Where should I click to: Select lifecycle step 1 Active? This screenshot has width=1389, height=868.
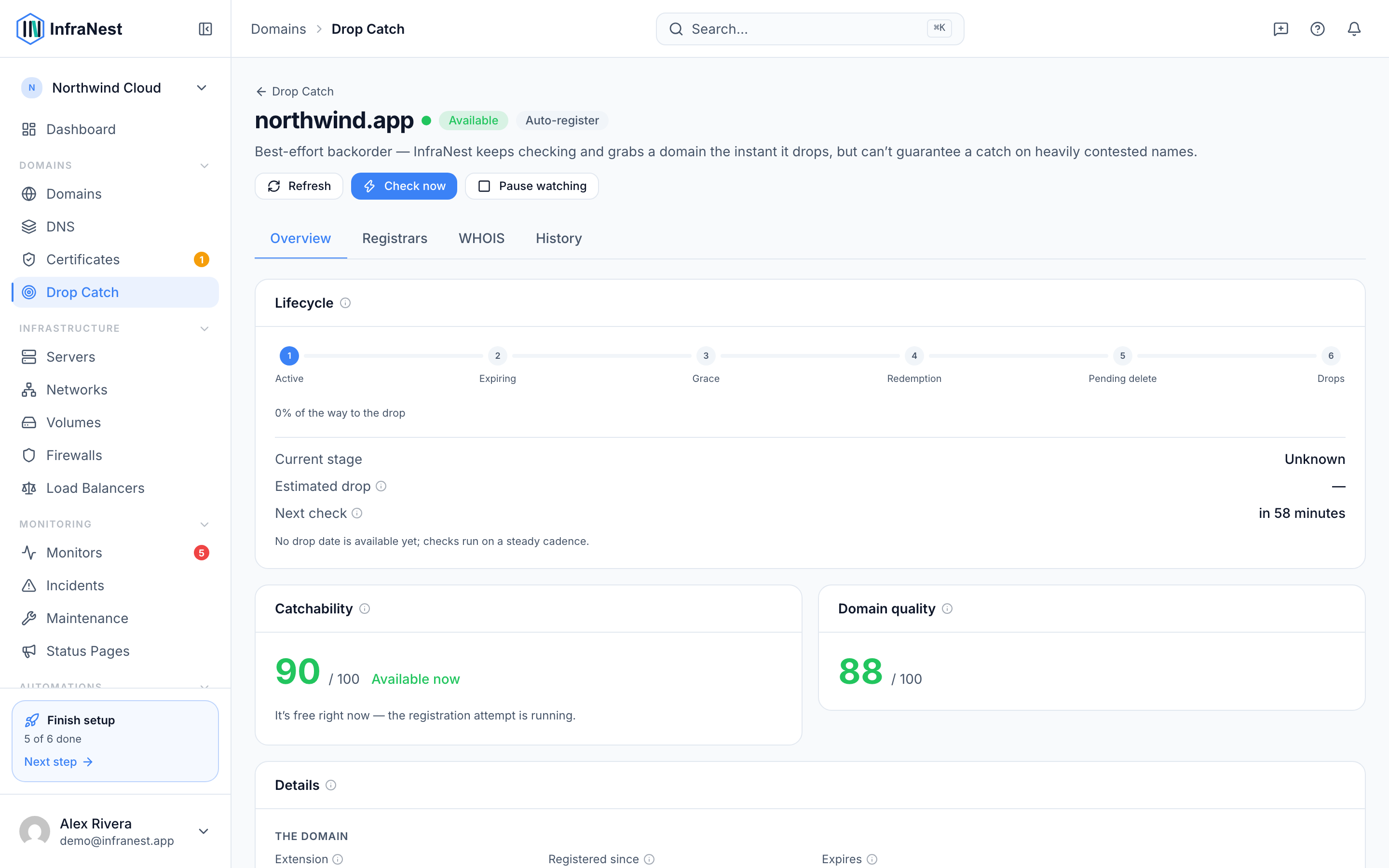click(289, 356)
